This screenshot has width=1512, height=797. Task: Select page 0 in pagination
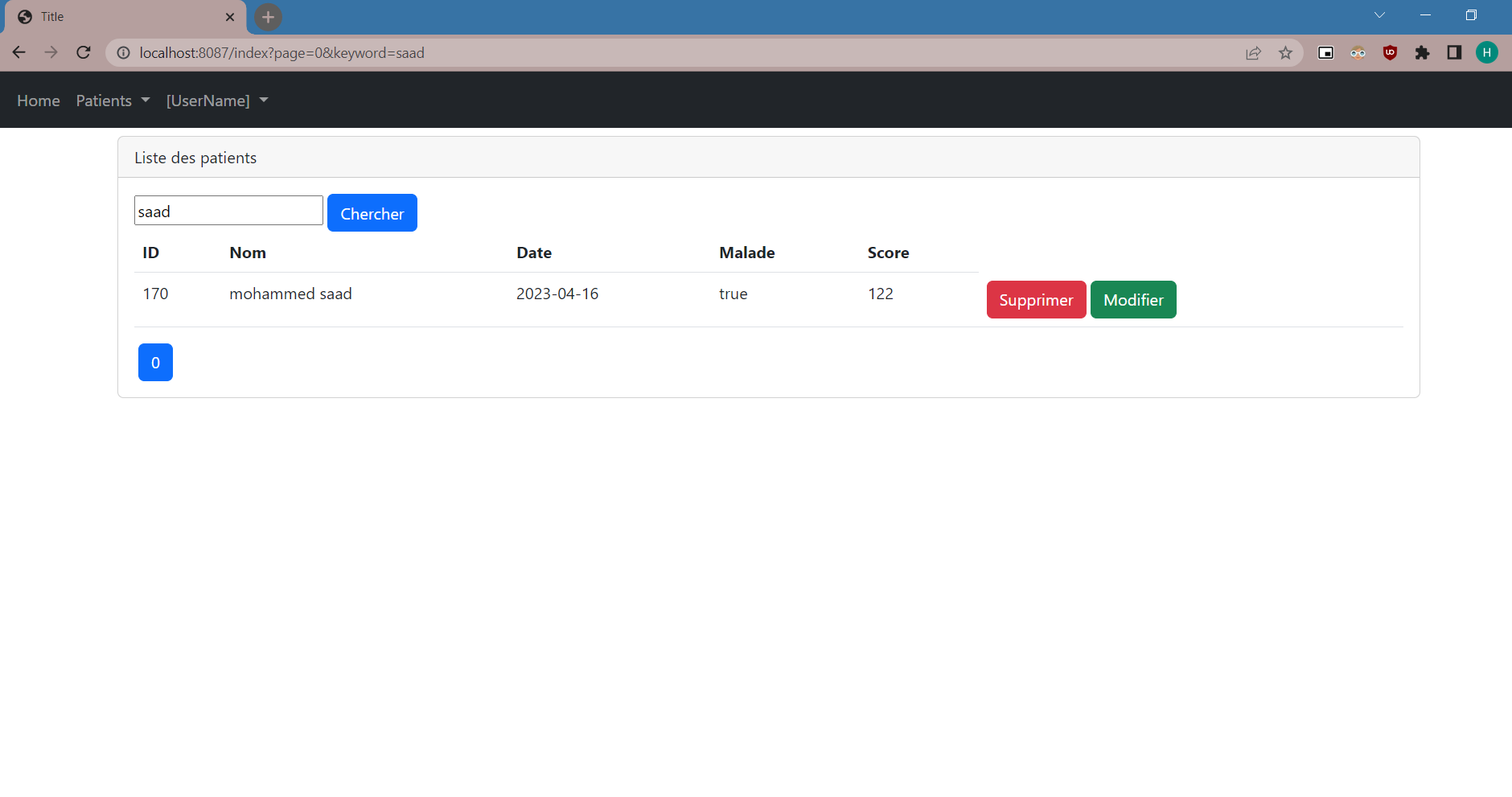click(x=154, y=362)
